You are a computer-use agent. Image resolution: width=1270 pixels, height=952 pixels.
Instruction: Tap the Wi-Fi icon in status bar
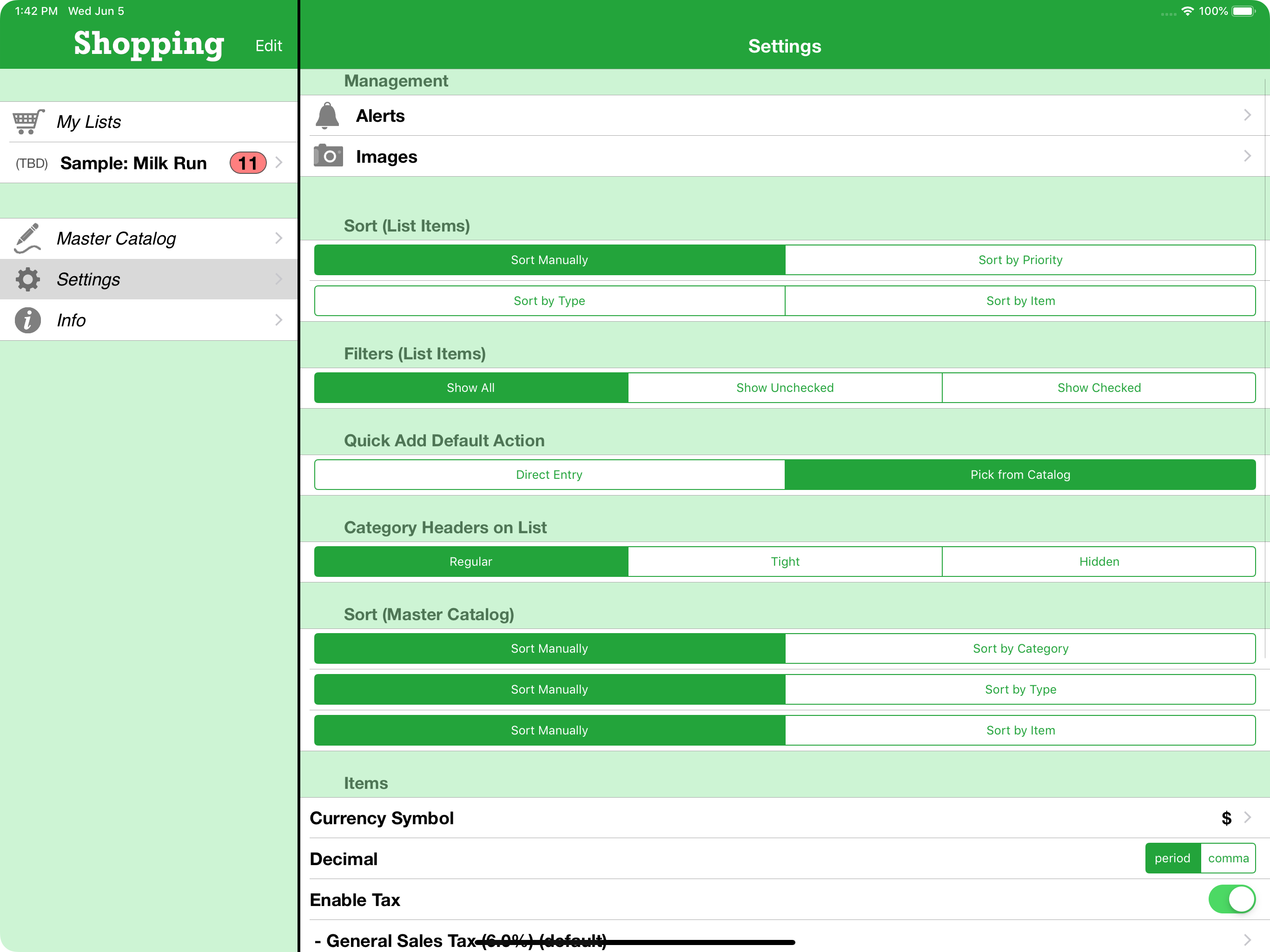pos(1187,11)
